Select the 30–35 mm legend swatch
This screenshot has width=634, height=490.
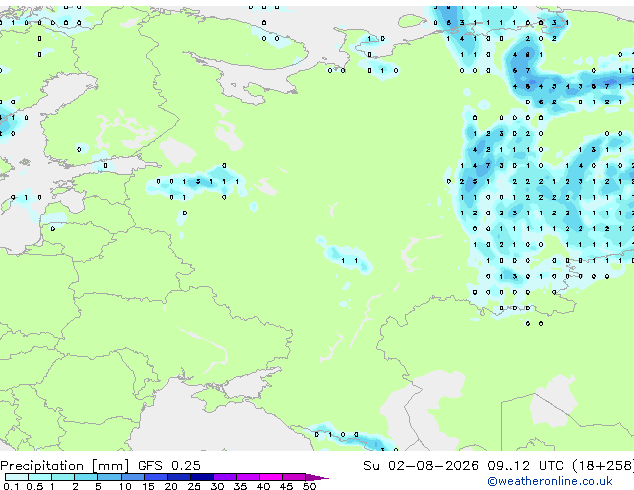[225, 477]
